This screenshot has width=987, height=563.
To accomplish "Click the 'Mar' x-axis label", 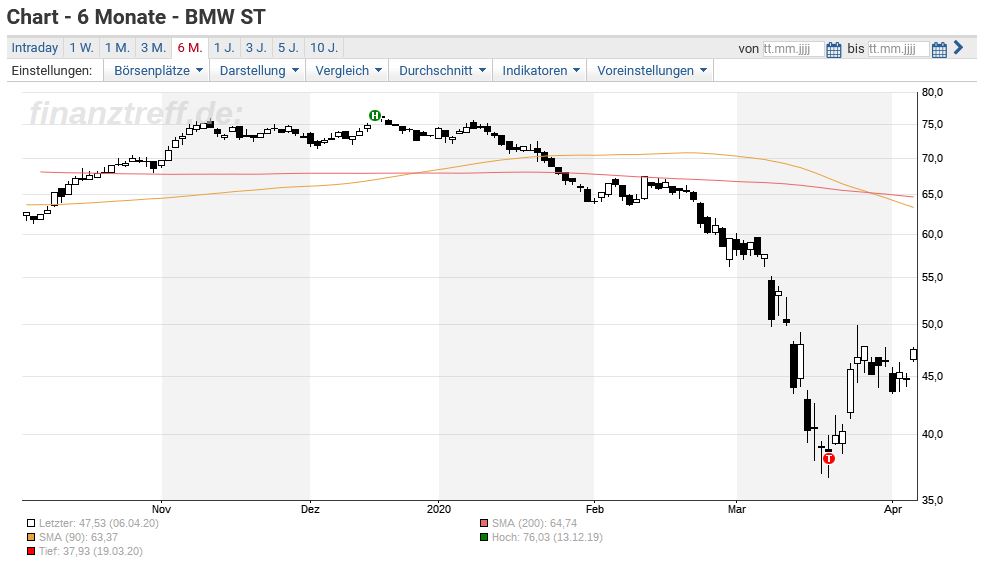I will click(x=736, y=509).
